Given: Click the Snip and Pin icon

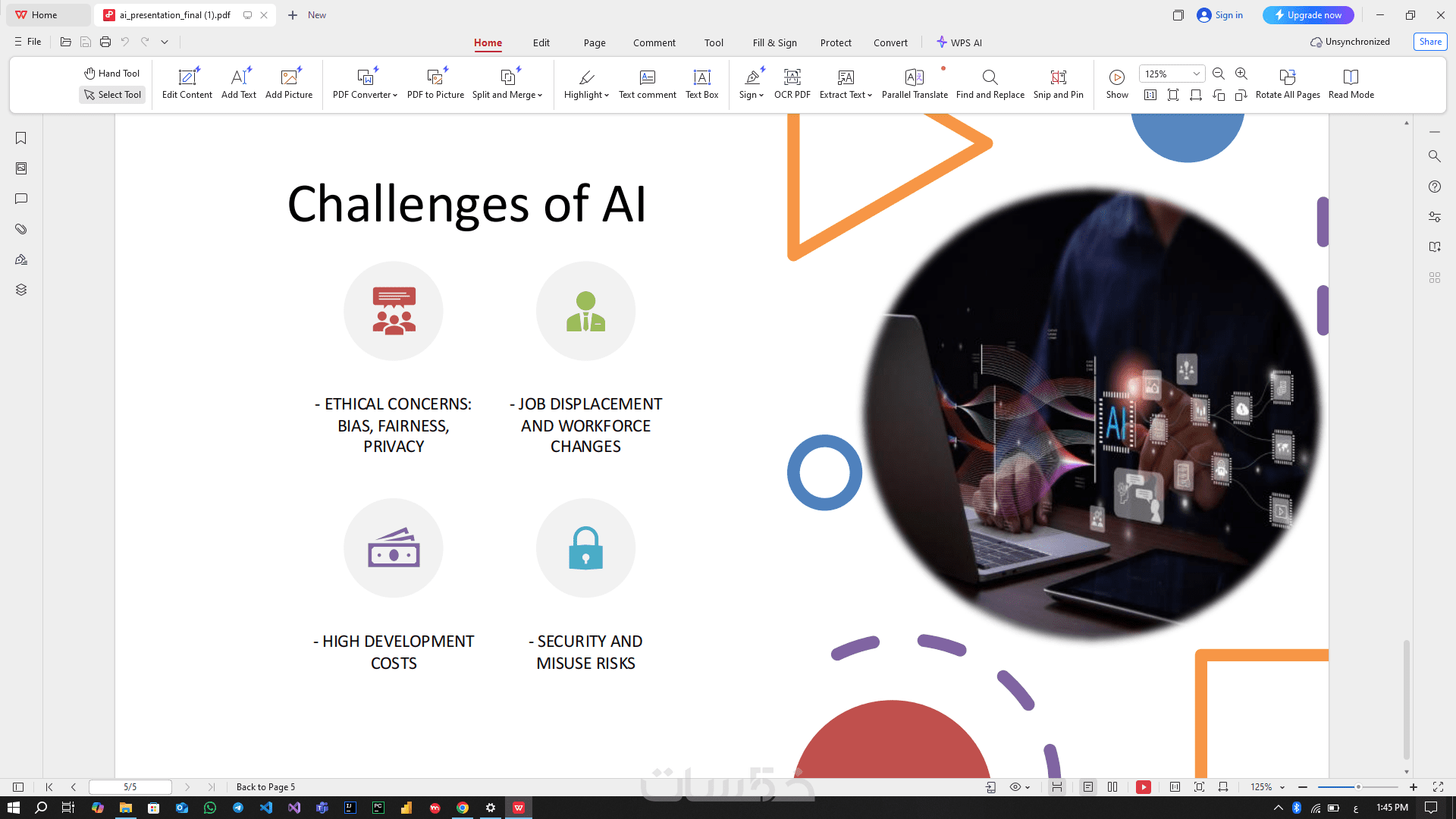Looking at the screenshot, I should pos(1058,77).
